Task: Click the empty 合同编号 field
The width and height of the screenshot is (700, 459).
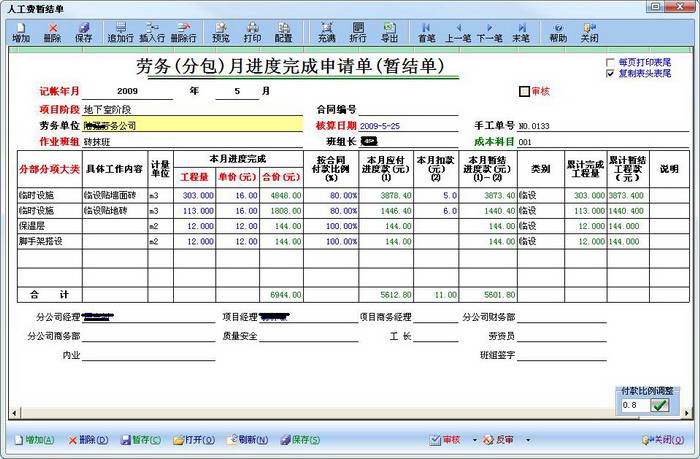Action: (408, 109)
